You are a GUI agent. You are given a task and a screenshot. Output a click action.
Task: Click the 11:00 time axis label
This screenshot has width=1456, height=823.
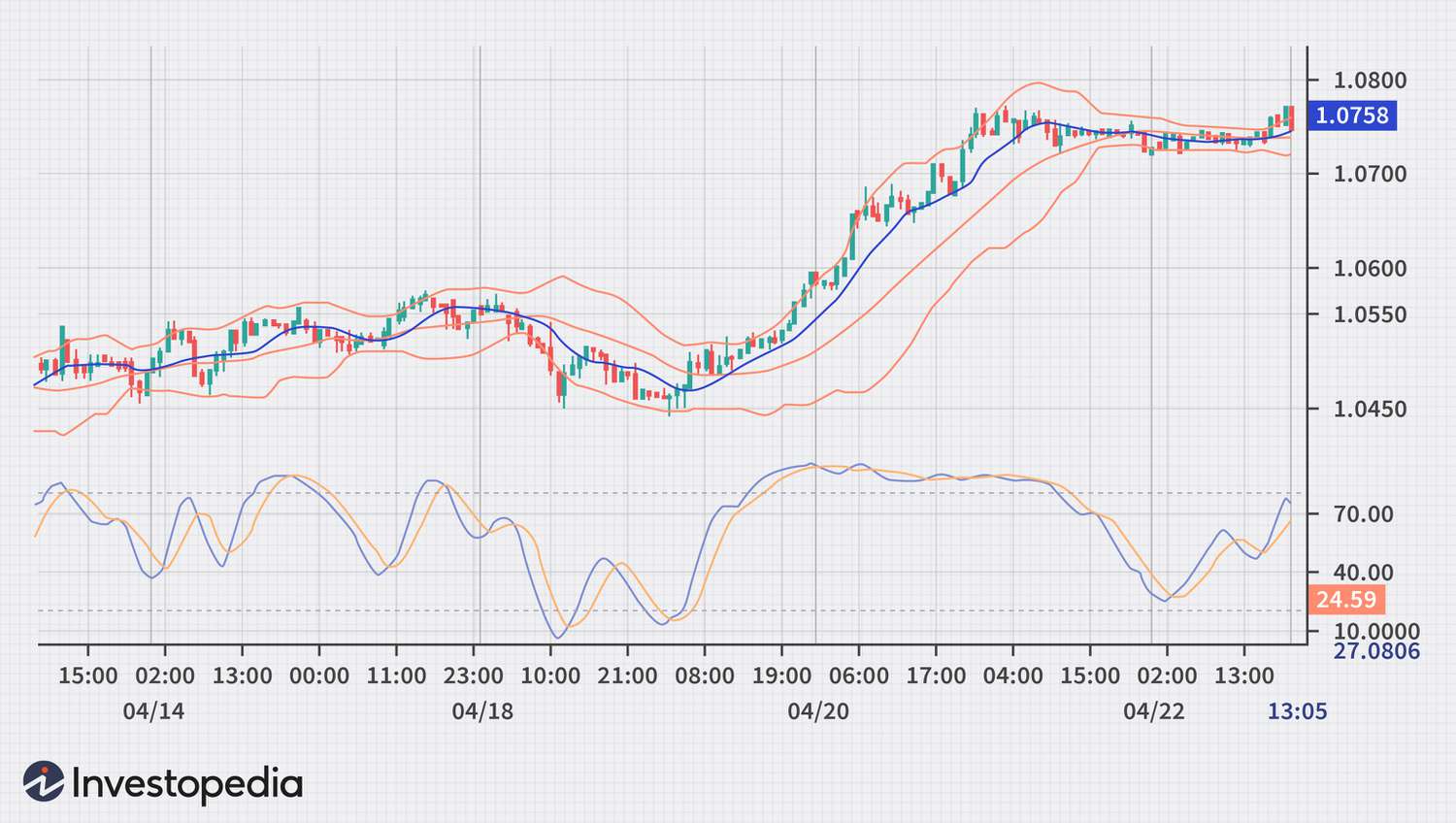coord(396,675)
